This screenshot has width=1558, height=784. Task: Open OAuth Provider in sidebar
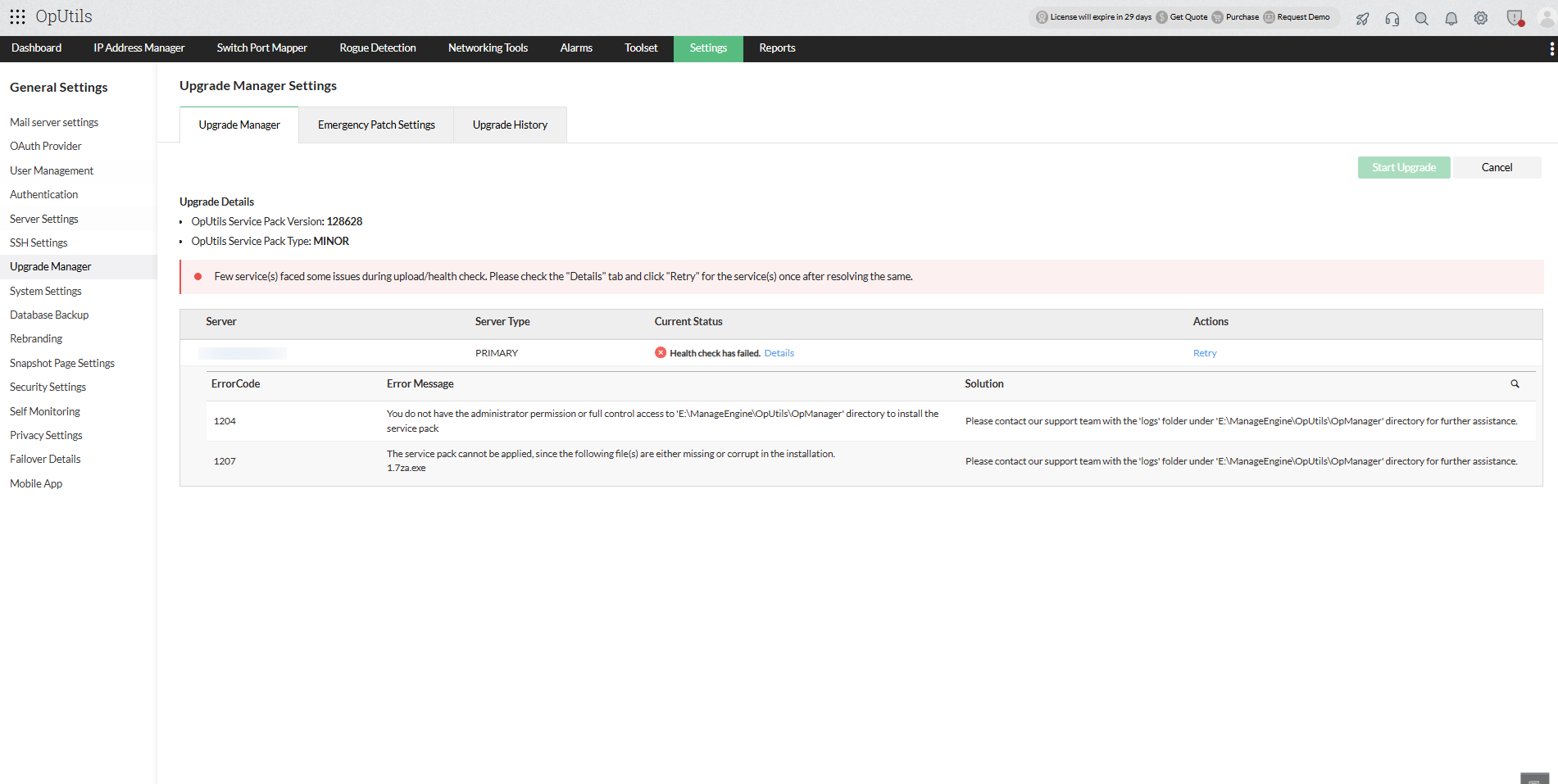coord(46,146)
